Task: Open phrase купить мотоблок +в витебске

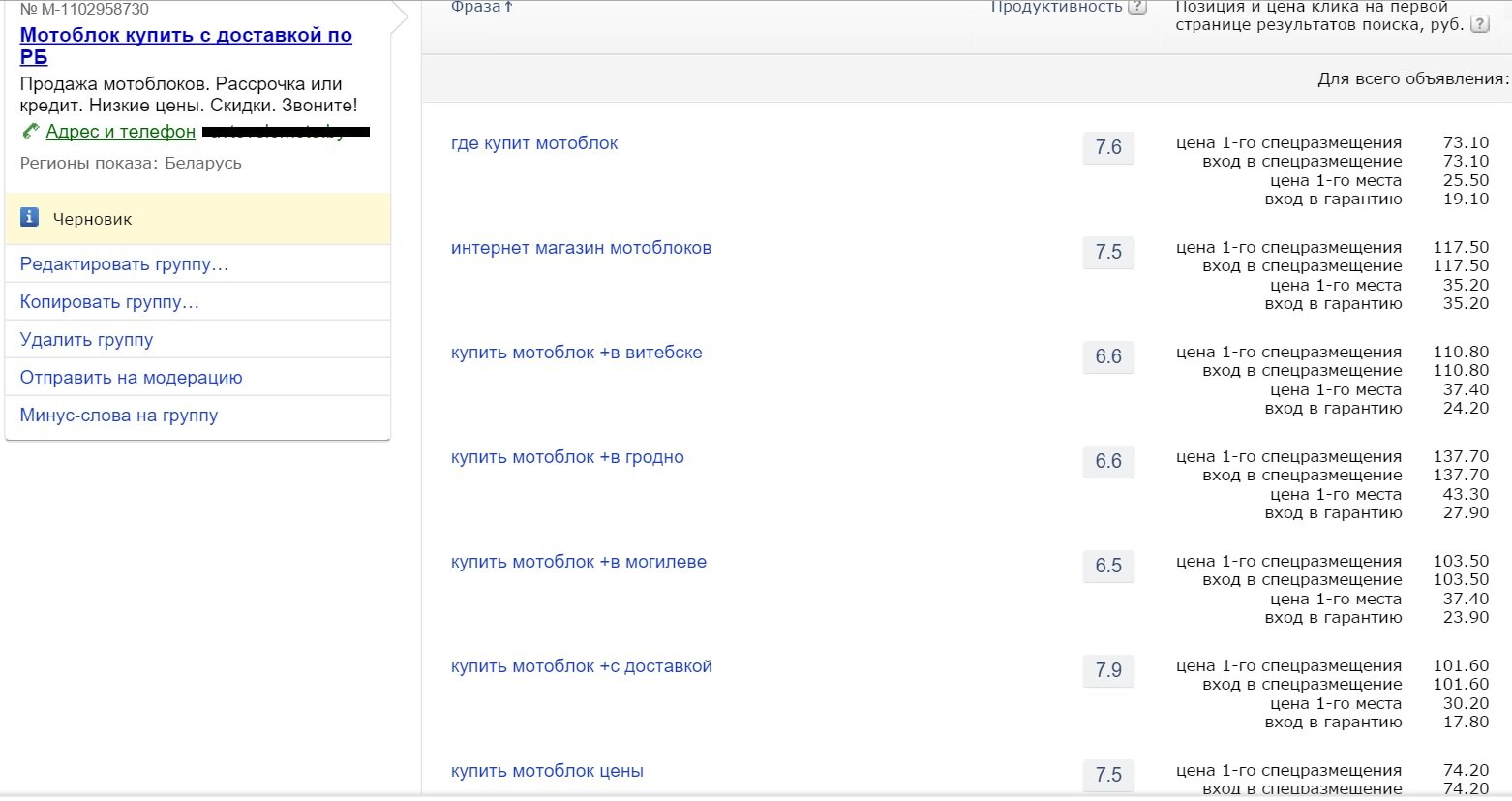Action: (x=576, y=353)
